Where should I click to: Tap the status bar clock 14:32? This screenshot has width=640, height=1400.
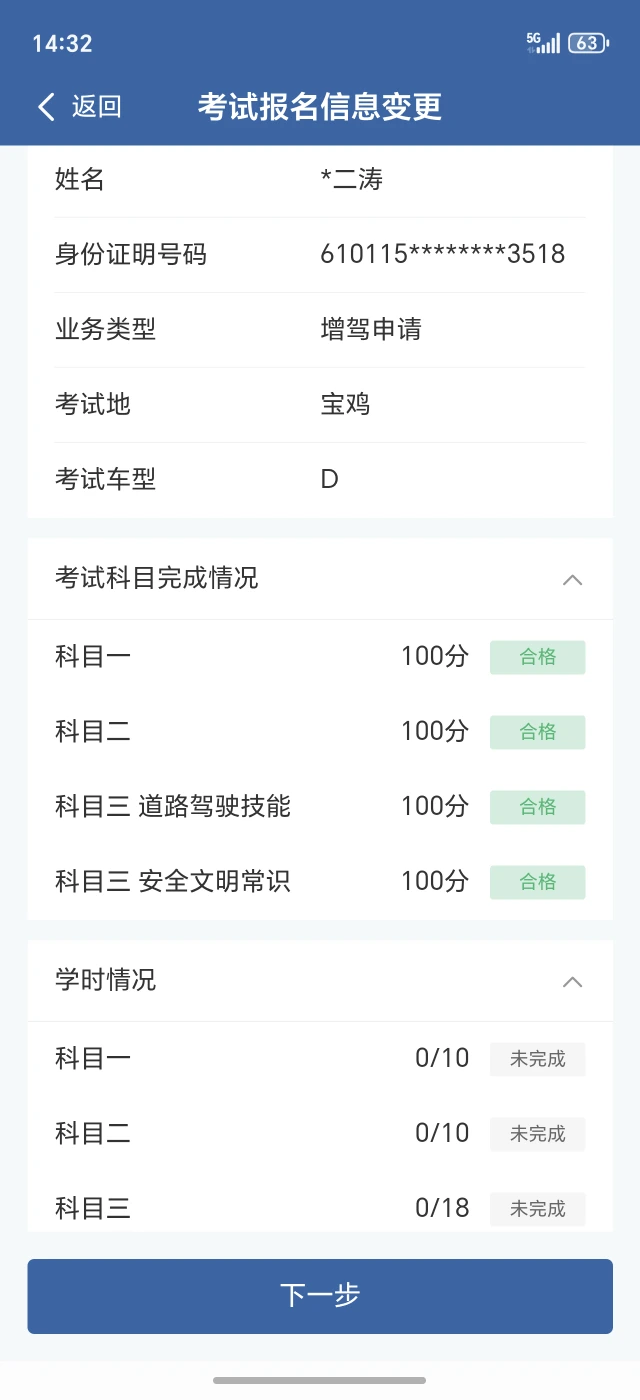tap(62, 43)
